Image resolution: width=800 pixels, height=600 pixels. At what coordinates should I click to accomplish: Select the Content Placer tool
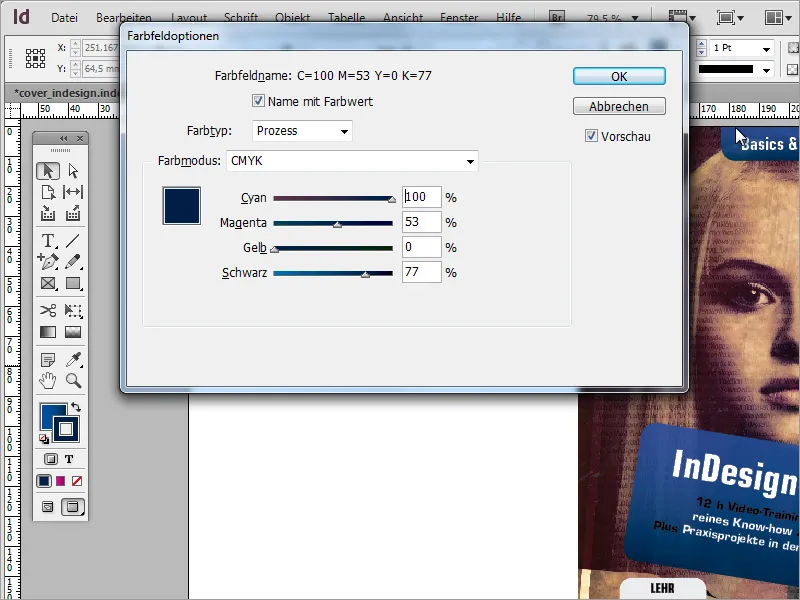(73, 213)
